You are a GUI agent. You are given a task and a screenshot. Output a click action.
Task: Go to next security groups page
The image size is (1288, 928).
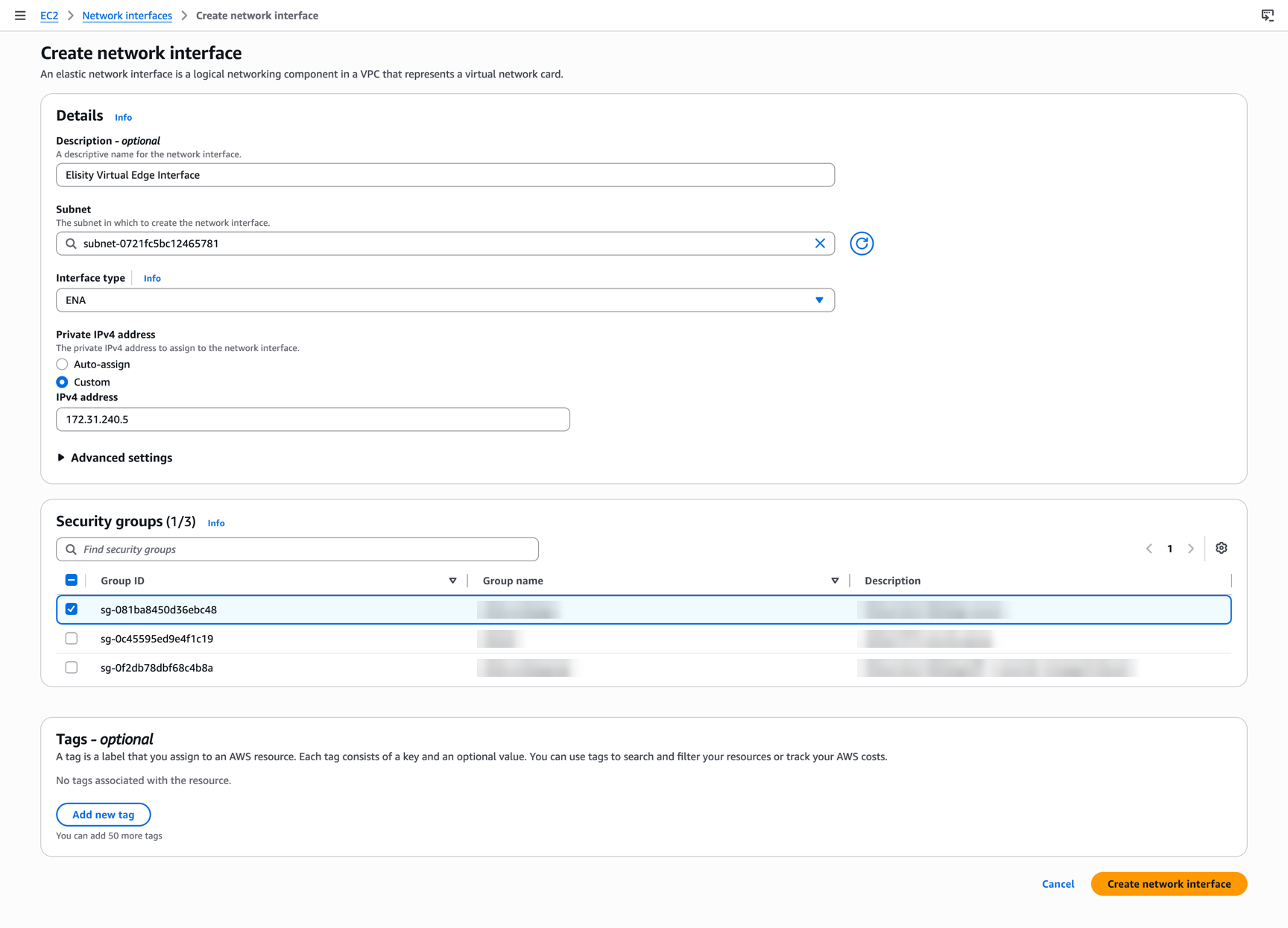(x=1191, y=549)
